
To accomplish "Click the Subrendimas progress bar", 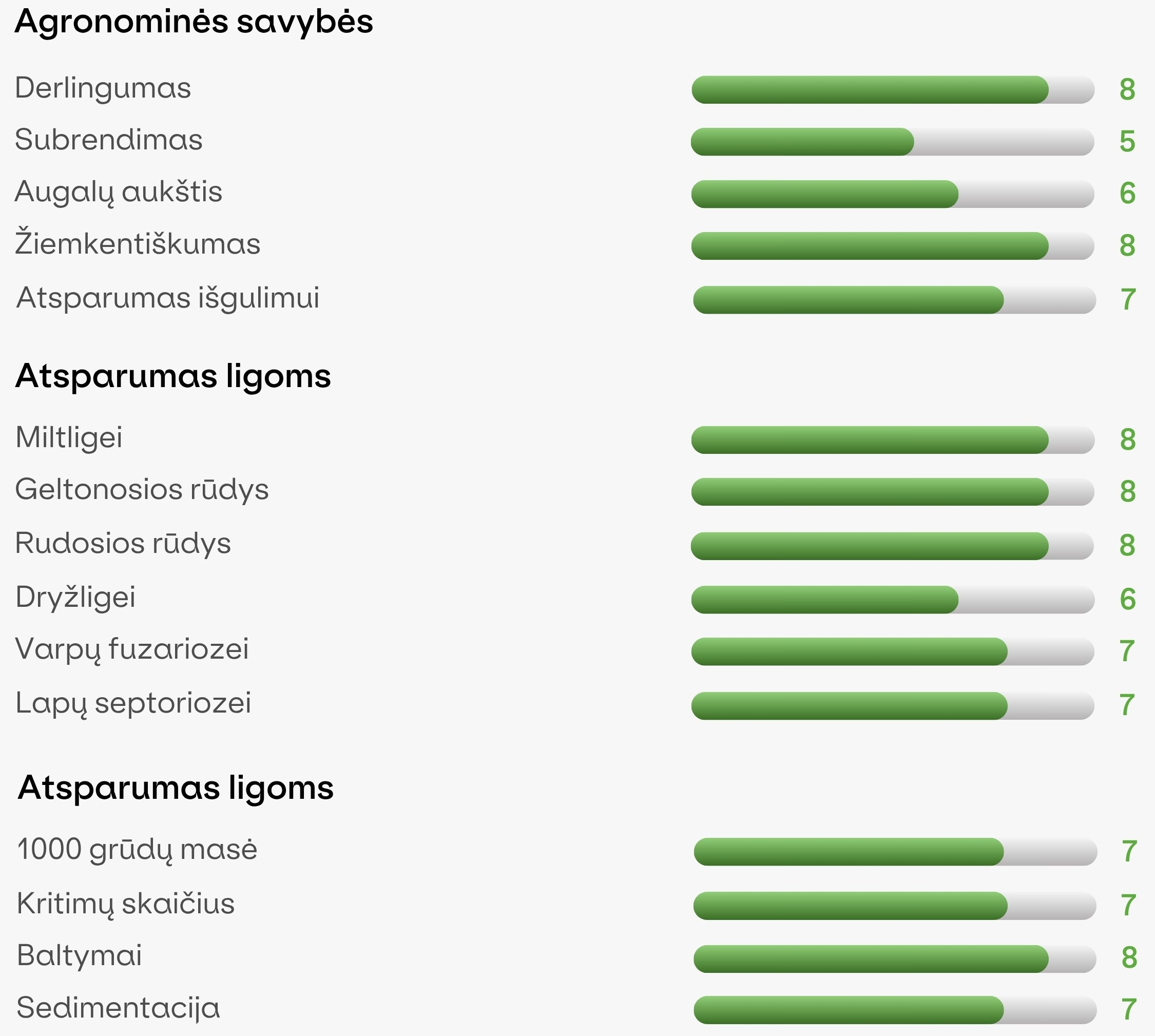I will pos(893,142).
